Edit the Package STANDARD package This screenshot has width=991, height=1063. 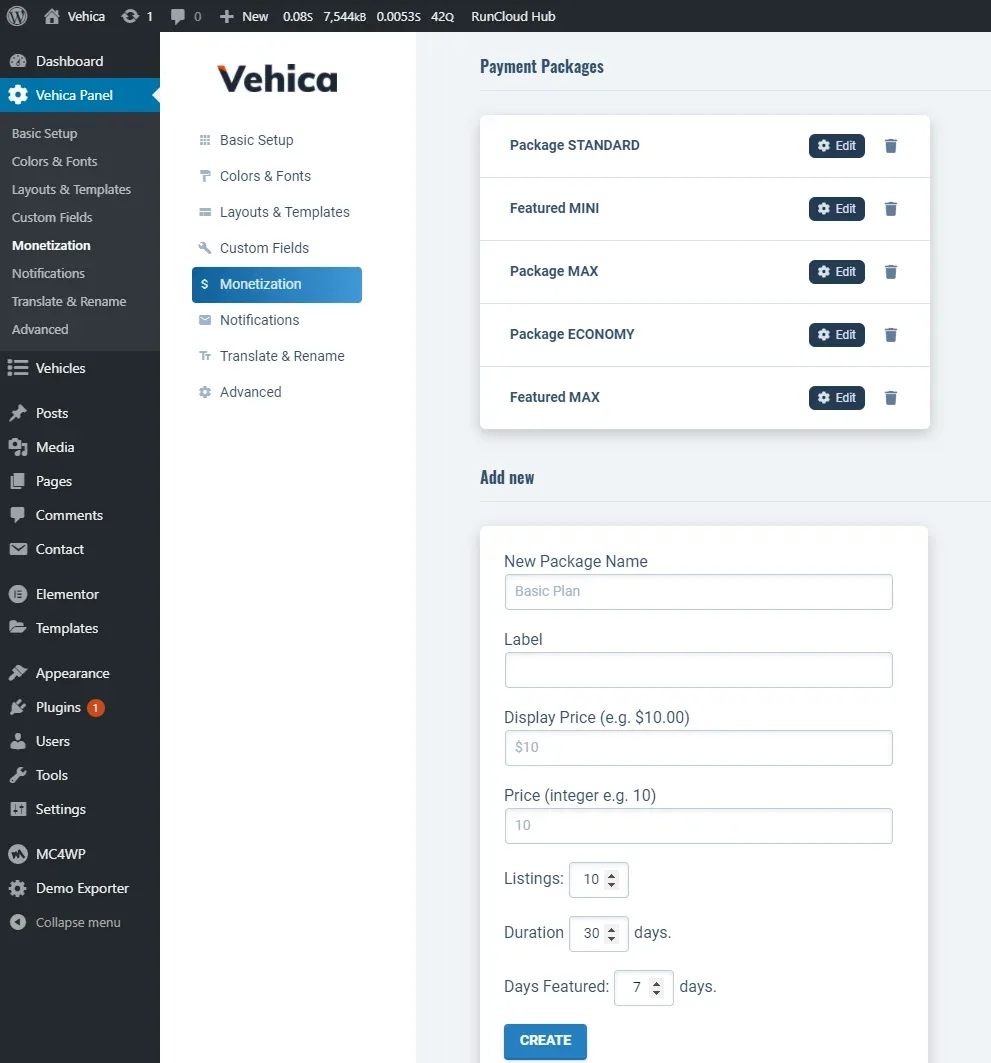tap(836, 146)
